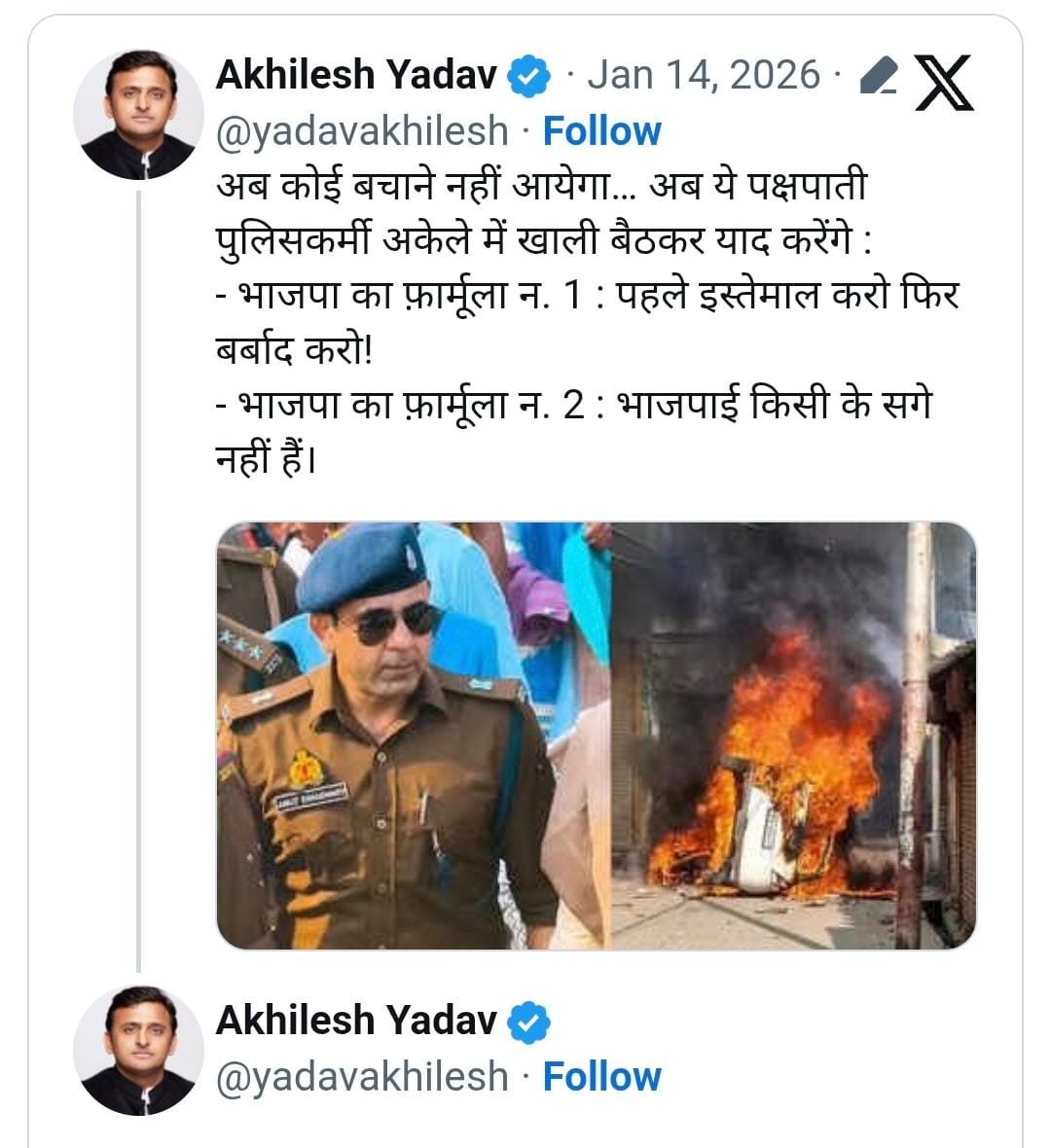The image size is (1051, 1148).
Task: Click the top Akhilesh Yadav display name
Action: [x=355, y=75]
